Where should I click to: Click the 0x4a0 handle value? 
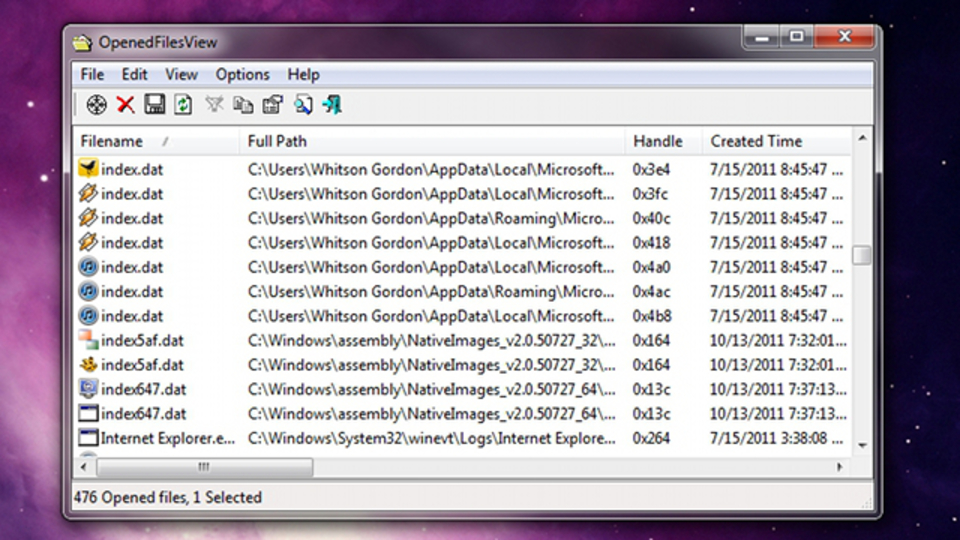651,268
